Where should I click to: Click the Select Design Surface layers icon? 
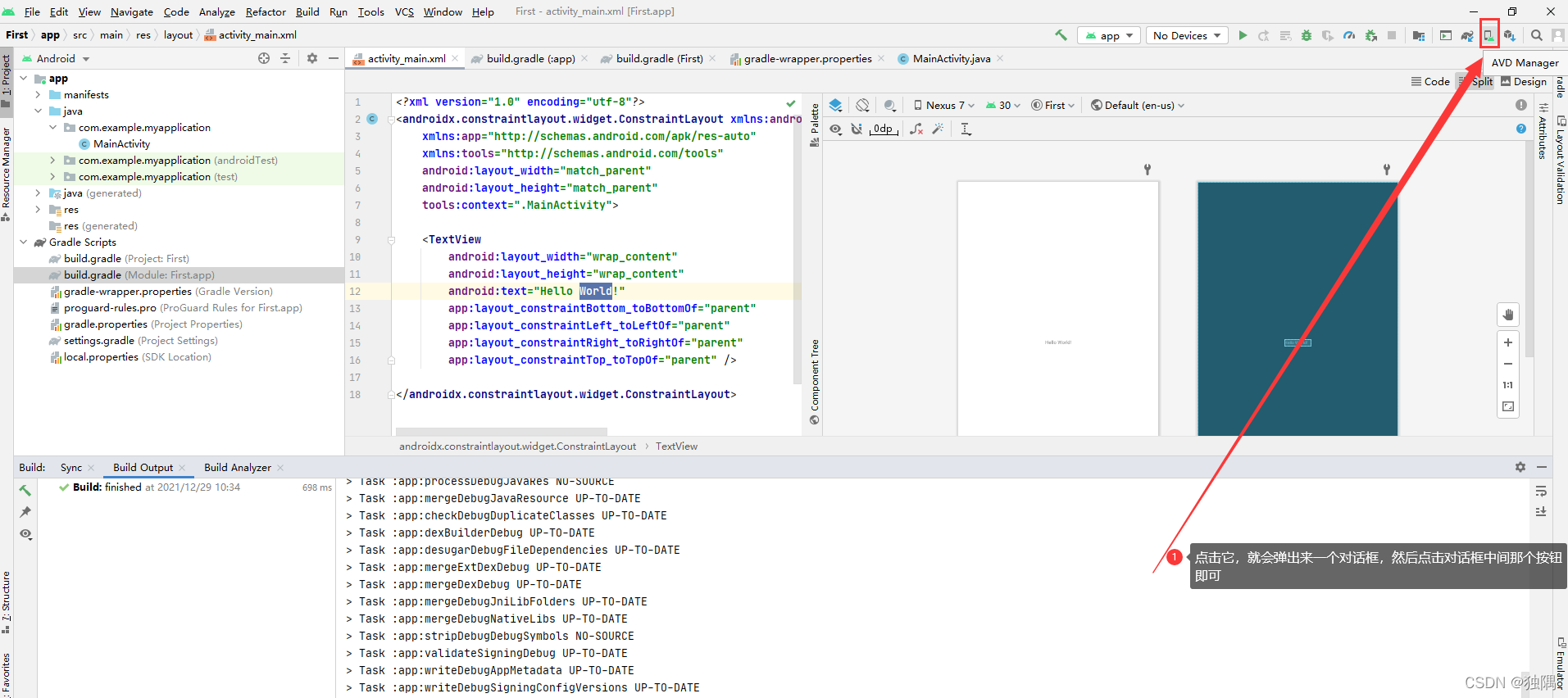[835, 105]
